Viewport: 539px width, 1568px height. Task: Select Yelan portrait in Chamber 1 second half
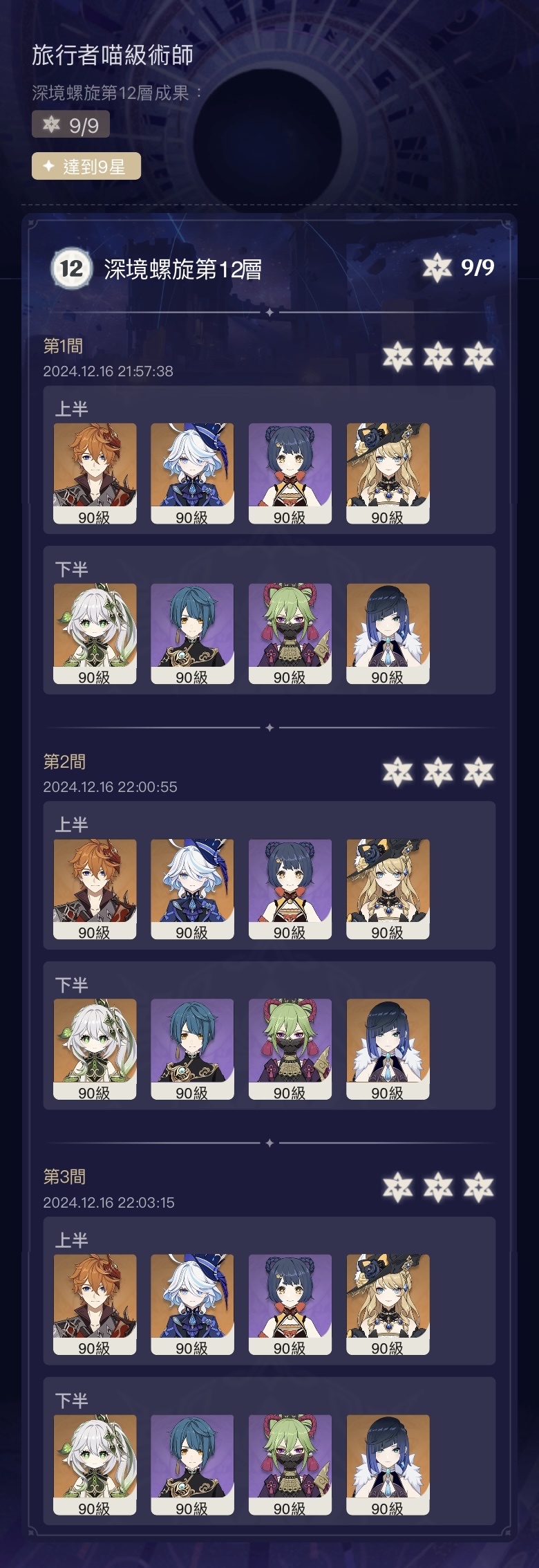tap(388, 634)
